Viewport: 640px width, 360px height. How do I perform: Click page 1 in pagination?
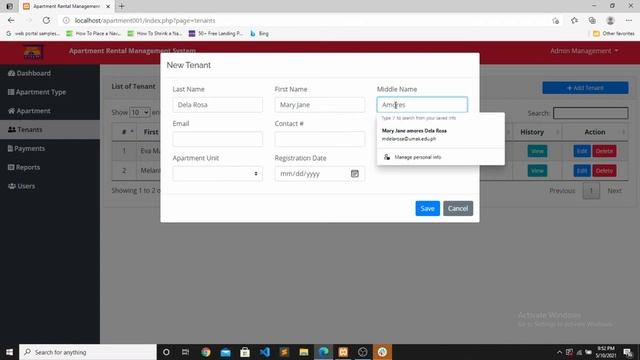(x=591, y=191)
